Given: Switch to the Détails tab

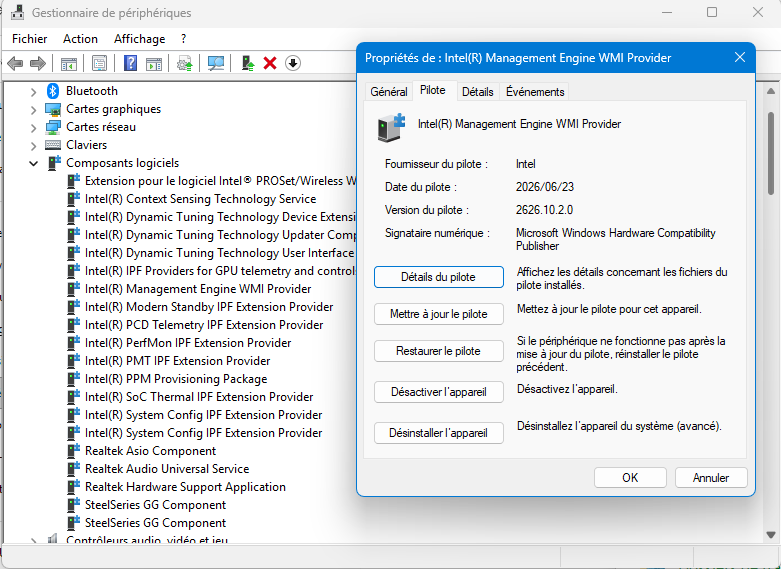Looking at the screenshot, I should (x=478, y=92).
